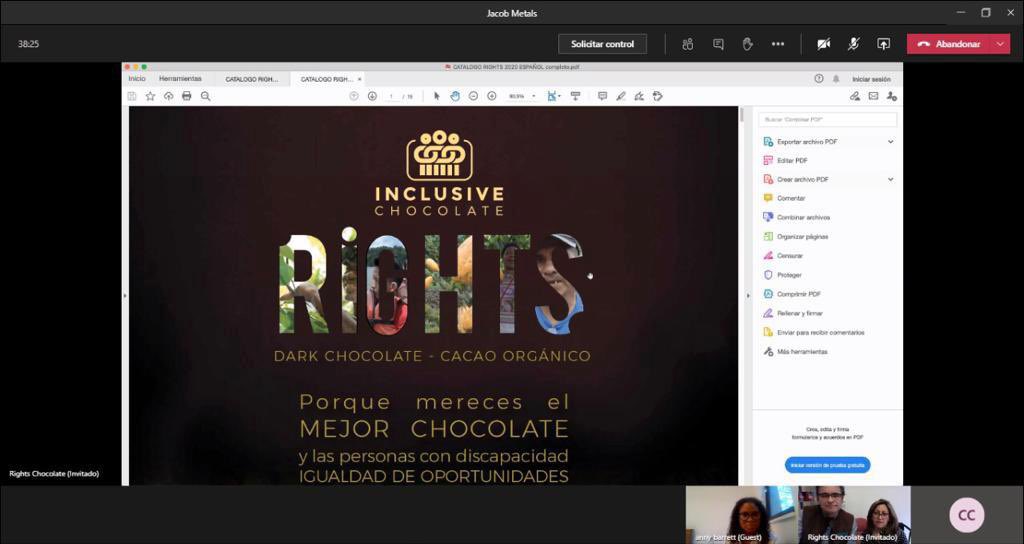Screen dimensions: 1024x544
Task: Open share content tray
Action: (884, 44)
